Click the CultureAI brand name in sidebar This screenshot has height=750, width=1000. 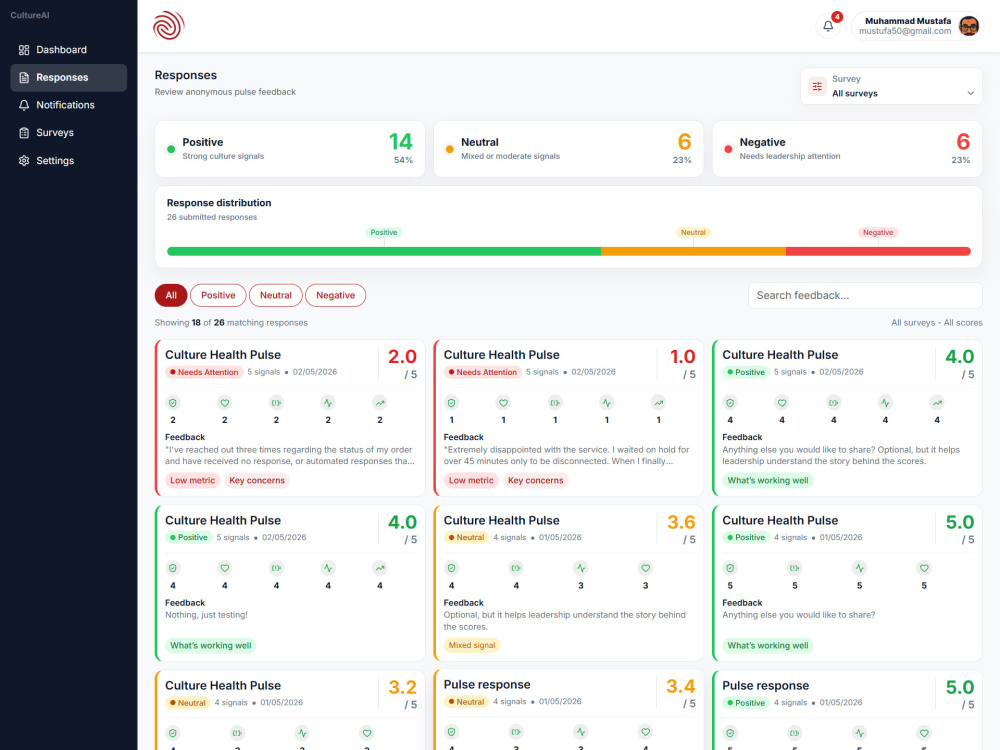point(30,15)
